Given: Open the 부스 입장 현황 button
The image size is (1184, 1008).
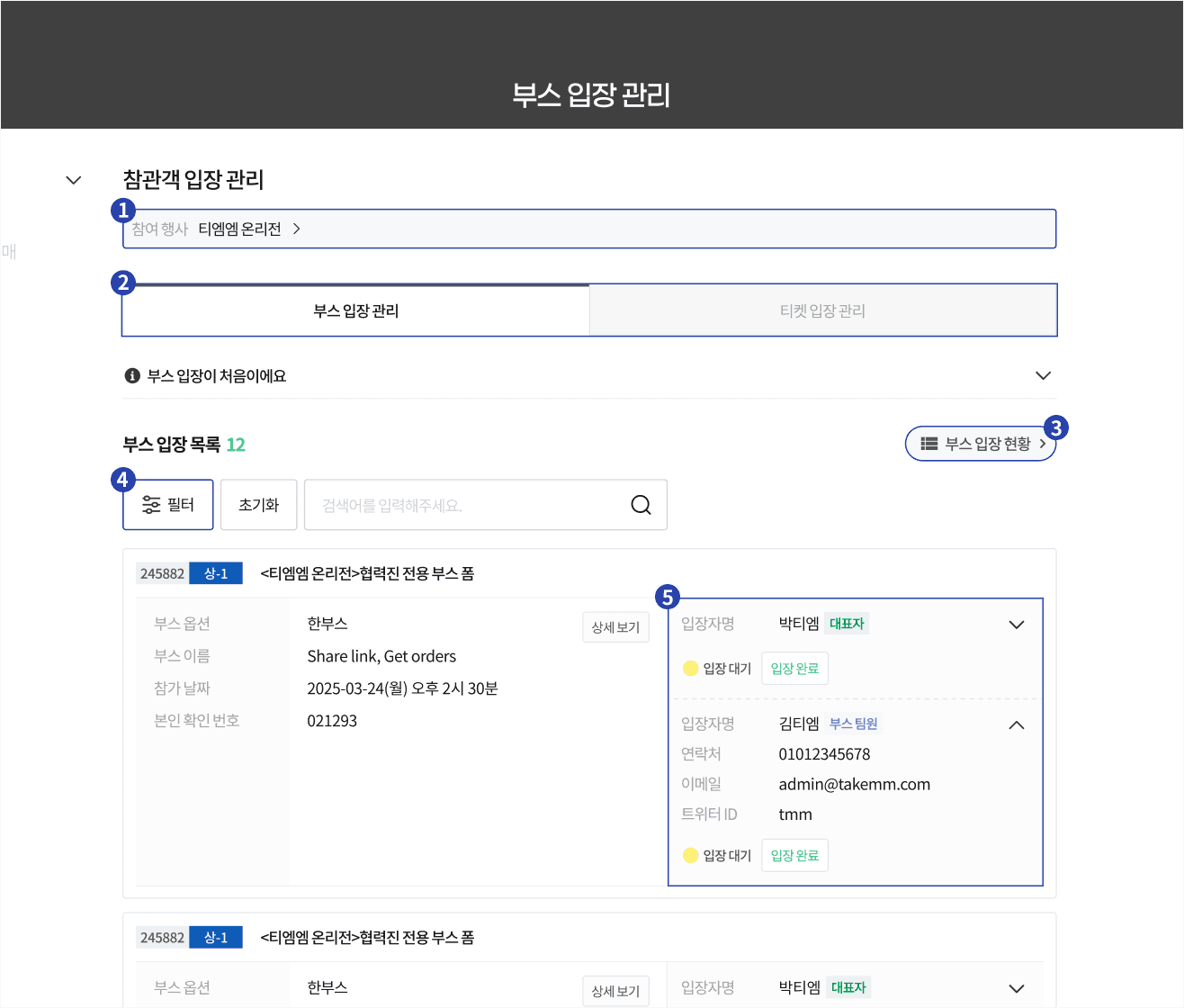Looking at the screenshot, I should (981, 444).
